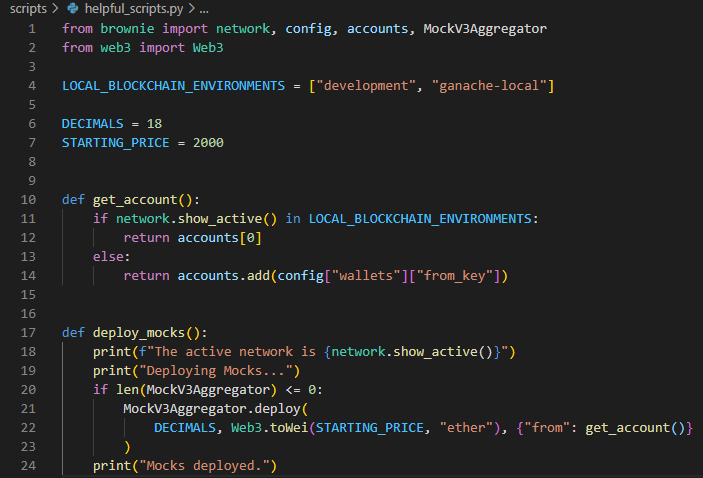Click the value 2000
The image size is (703, 478).
[x=208, y=143]
